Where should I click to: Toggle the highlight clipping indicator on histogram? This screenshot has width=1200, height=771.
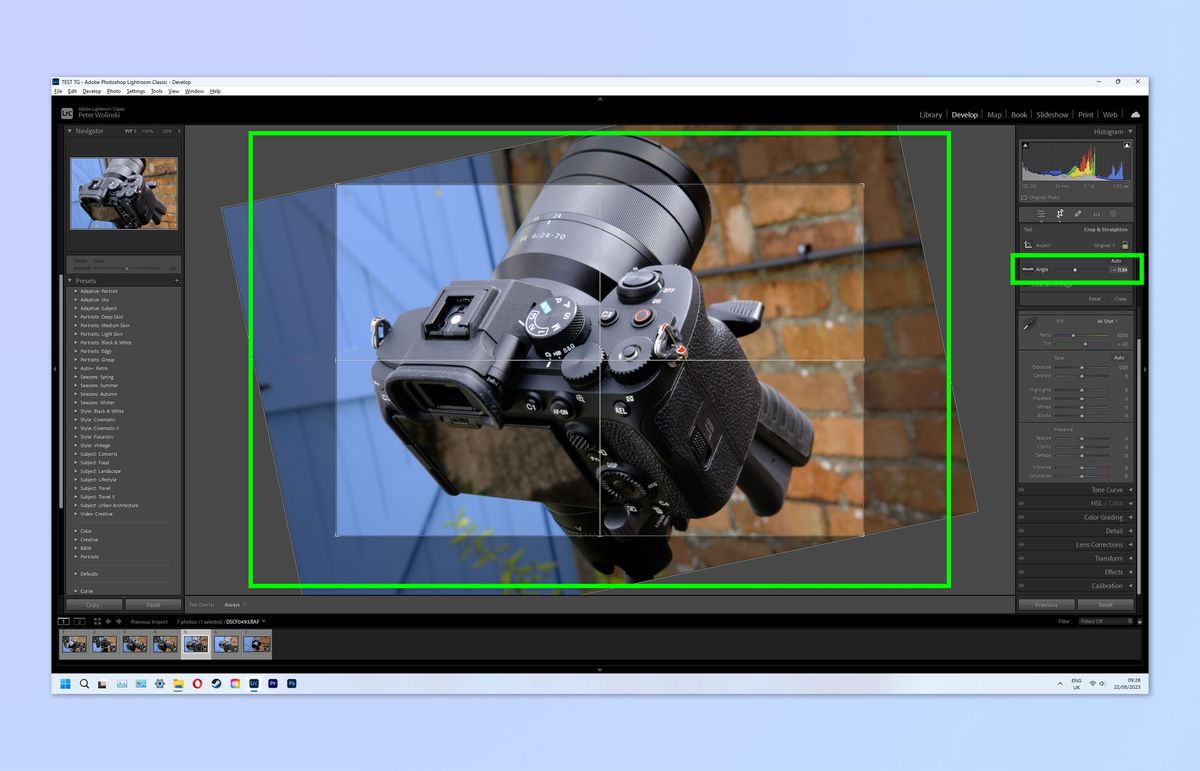[1127, 145]
